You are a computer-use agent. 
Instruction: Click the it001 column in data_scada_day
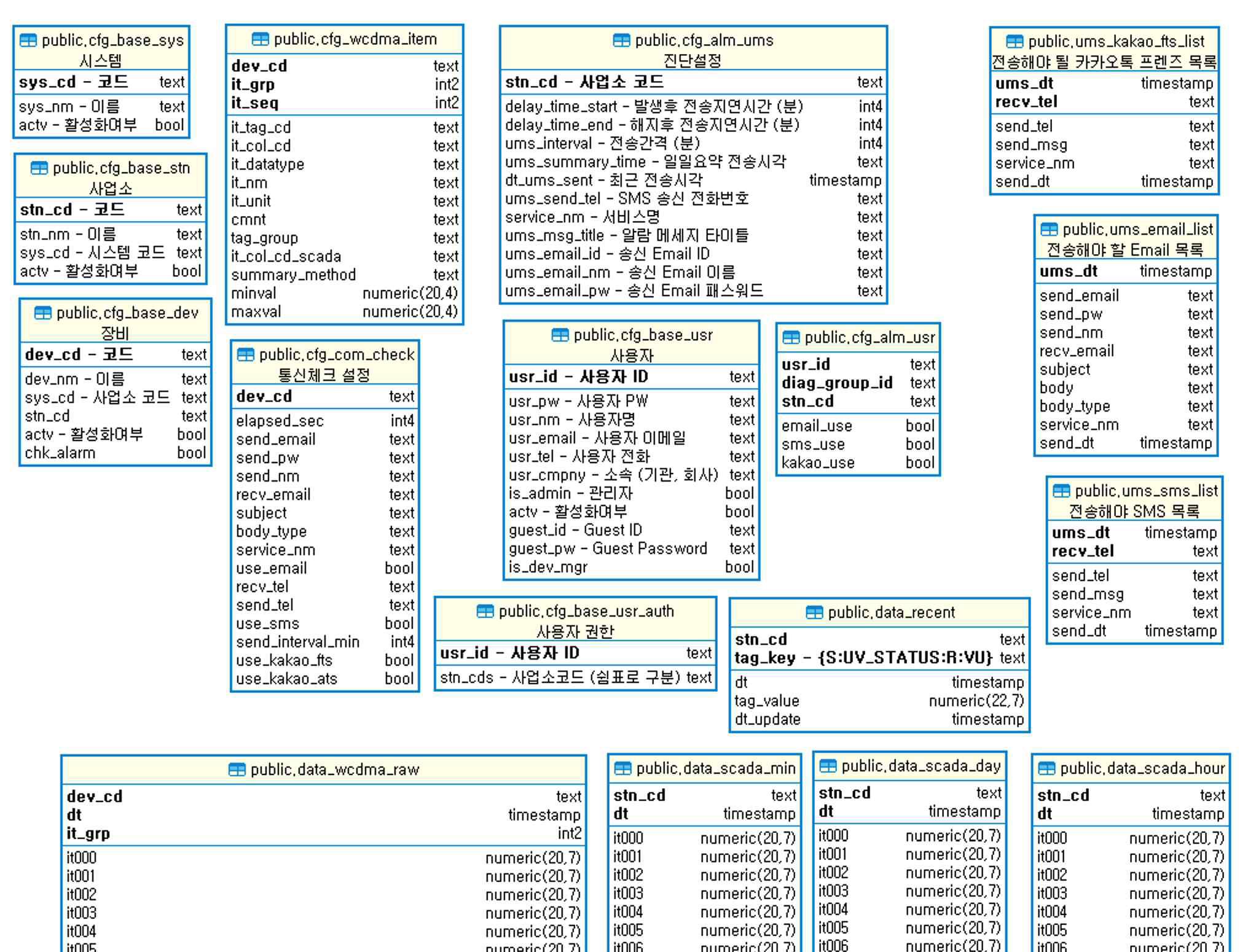910,855
